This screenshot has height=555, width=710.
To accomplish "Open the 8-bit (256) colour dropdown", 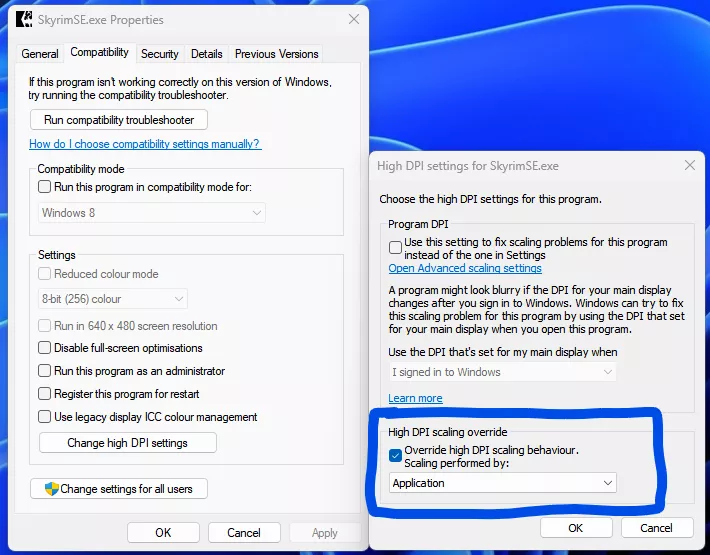I will pyautogui.click(x=113, y=299).
